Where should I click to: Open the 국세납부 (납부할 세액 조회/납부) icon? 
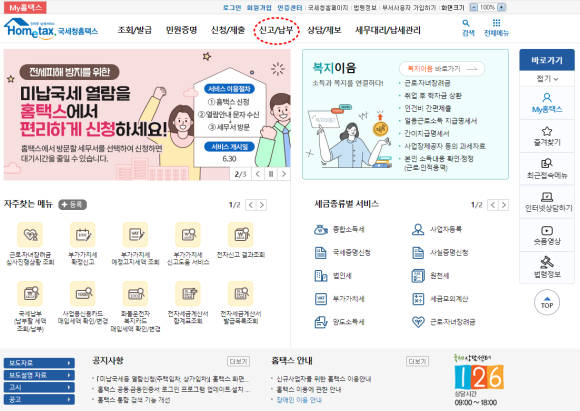click(x=30, y=294)
